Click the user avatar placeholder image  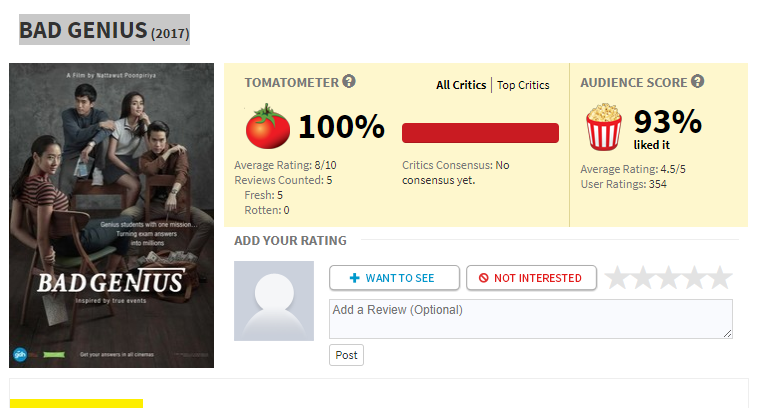(274, 301)
